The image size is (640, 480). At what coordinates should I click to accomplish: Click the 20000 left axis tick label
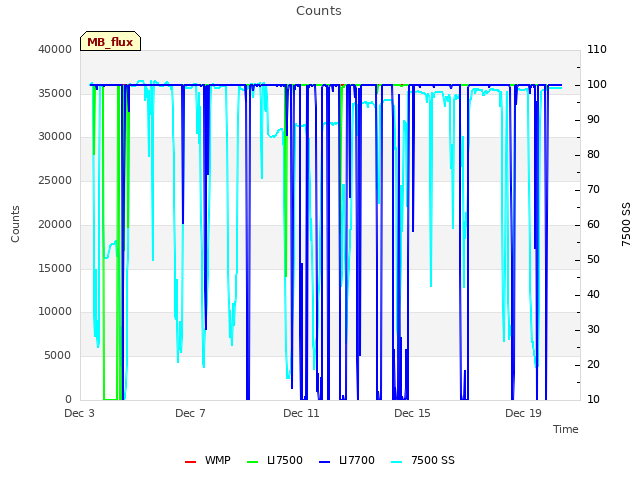[55, 224]
